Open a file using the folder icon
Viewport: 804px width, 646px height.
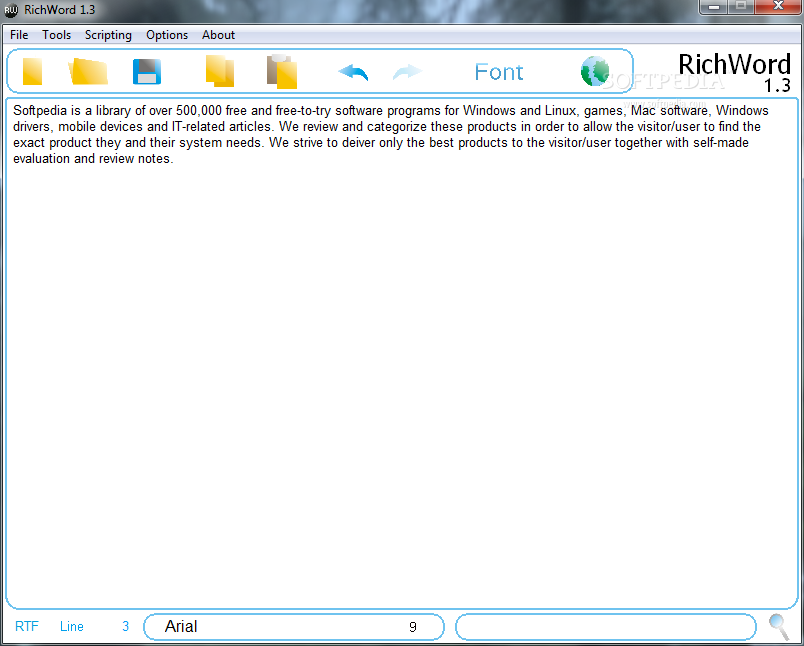point(88,71)
